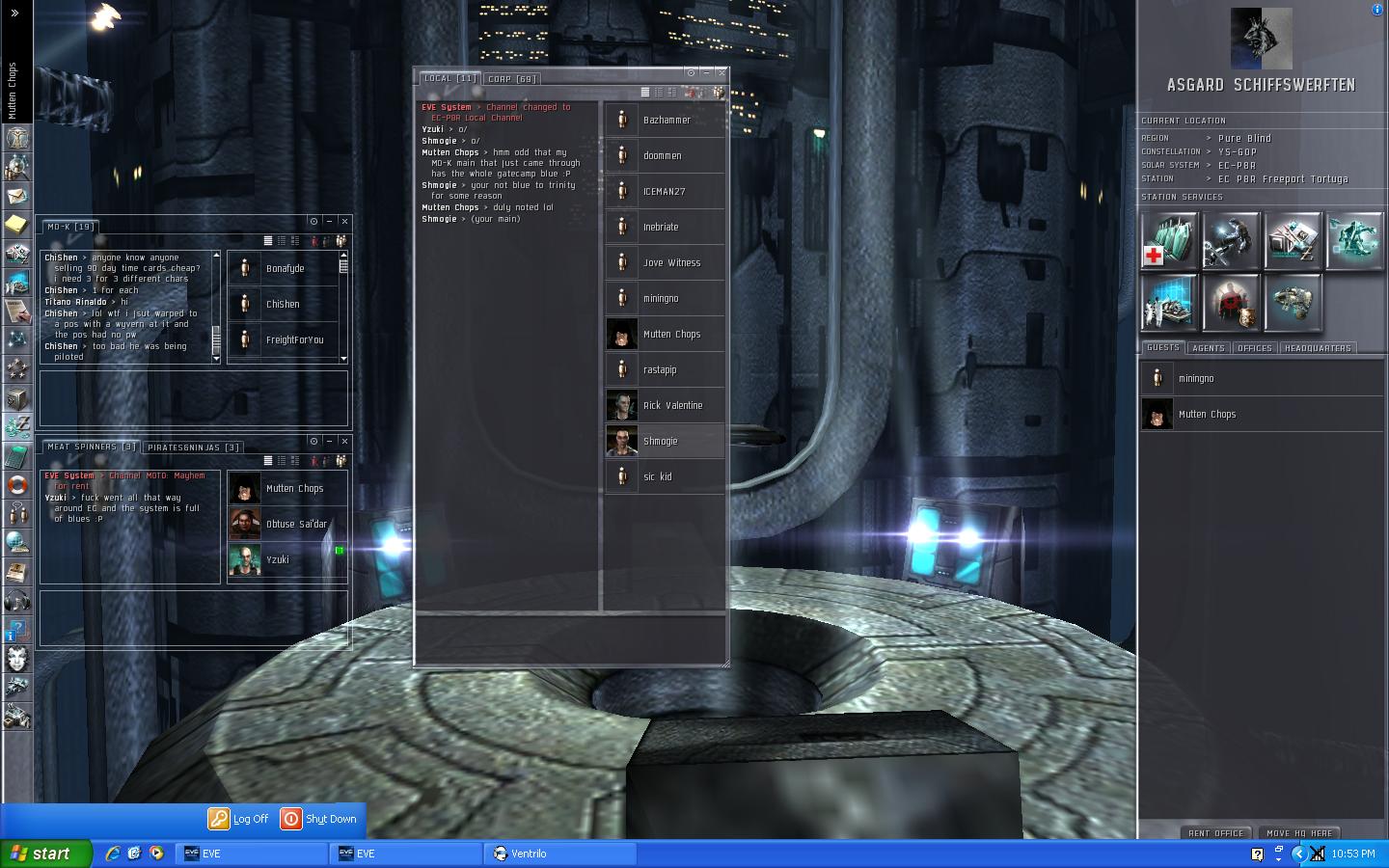This screenshot has width=1389, height=868.
Task: Open the Calculator icon in sidebar
Action: click(x=17, y=455)
